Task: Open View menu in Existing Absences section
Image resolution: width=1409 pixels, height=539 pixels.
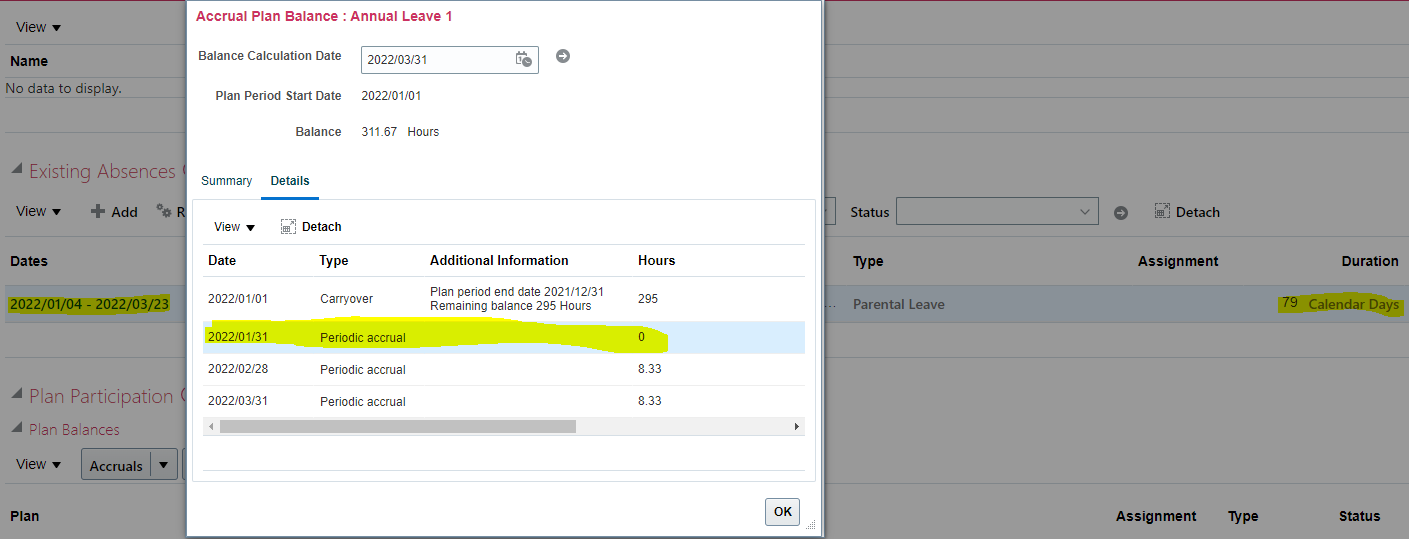Action: 38,211
